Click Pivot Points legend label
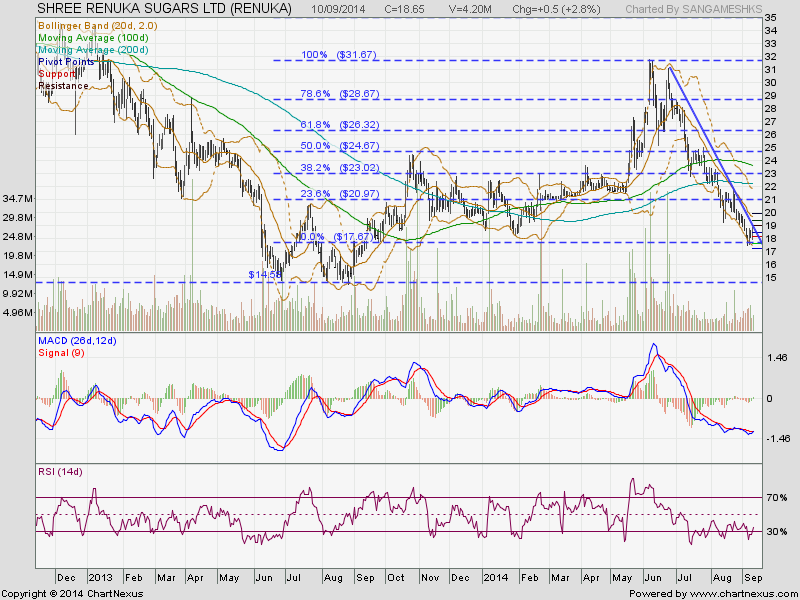 [66, 62]
